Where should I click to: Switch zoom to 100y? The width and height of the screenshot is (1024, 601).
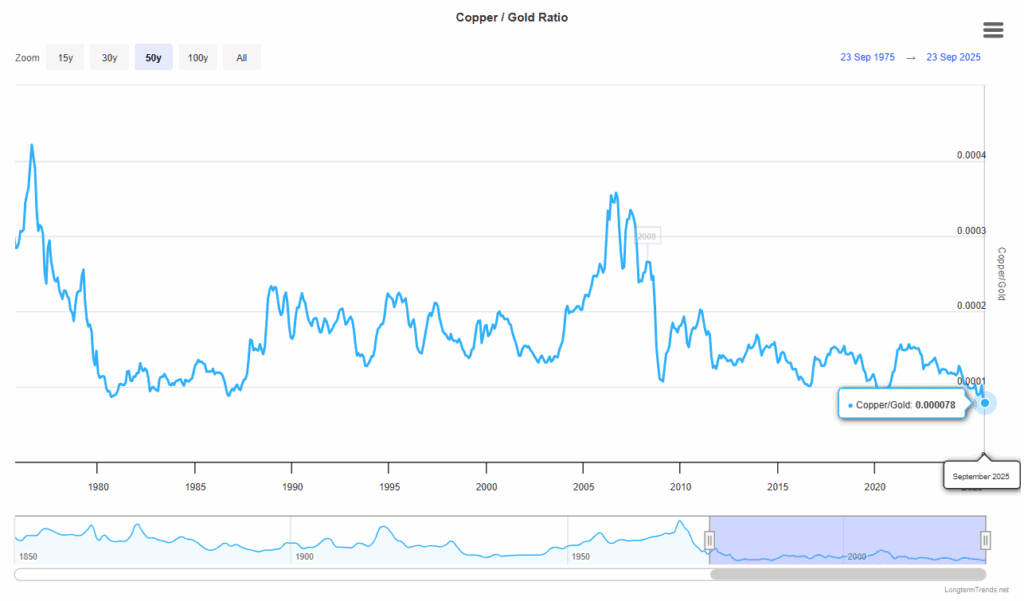198,58
